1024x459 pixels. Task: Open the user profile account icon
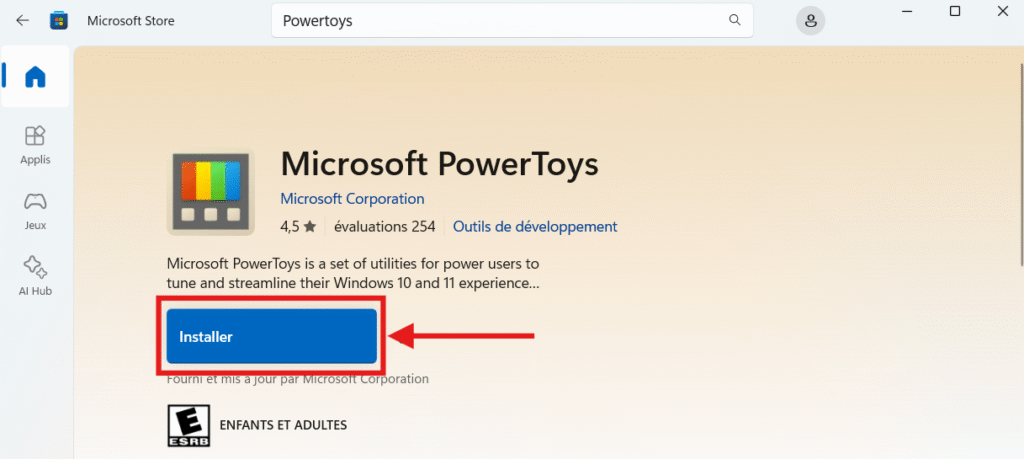coord(810,20)
